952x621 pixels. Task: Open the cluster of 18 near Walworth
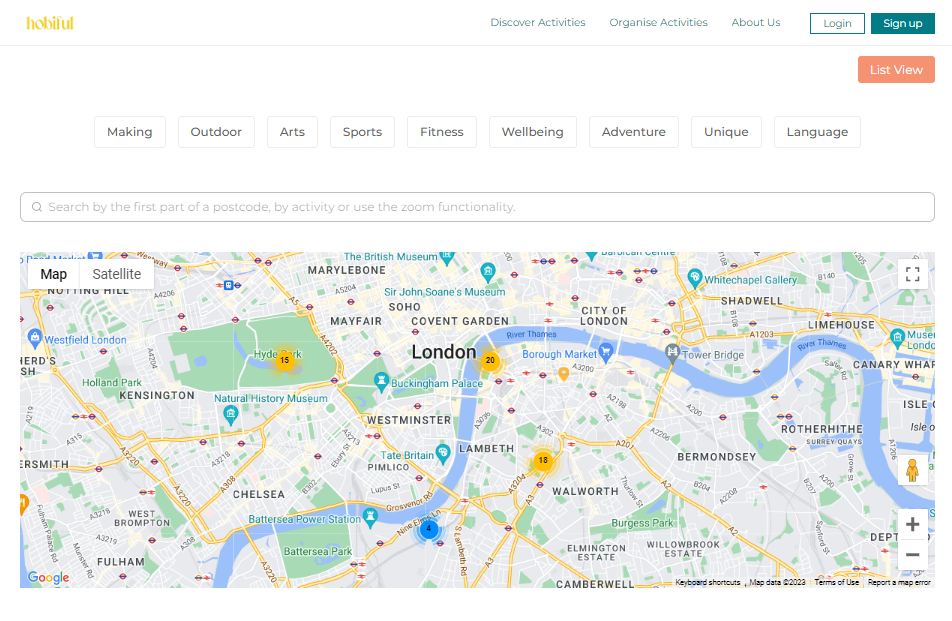coord(543,460)
